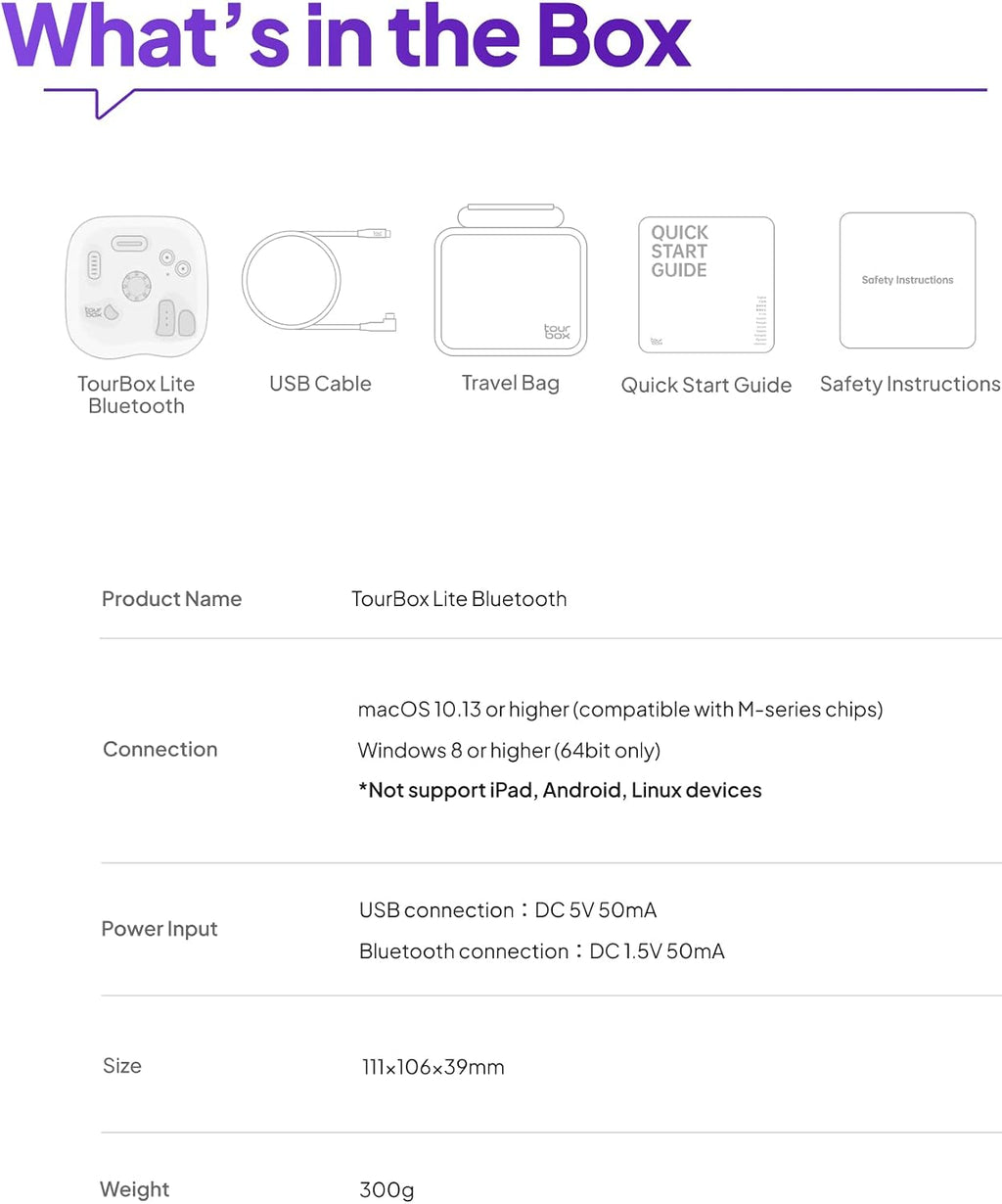The image size is (1002, 1204).
Task: Select the 'TourBox Lite Bluetooth' caption under device
Action: [x=136, y=394]
